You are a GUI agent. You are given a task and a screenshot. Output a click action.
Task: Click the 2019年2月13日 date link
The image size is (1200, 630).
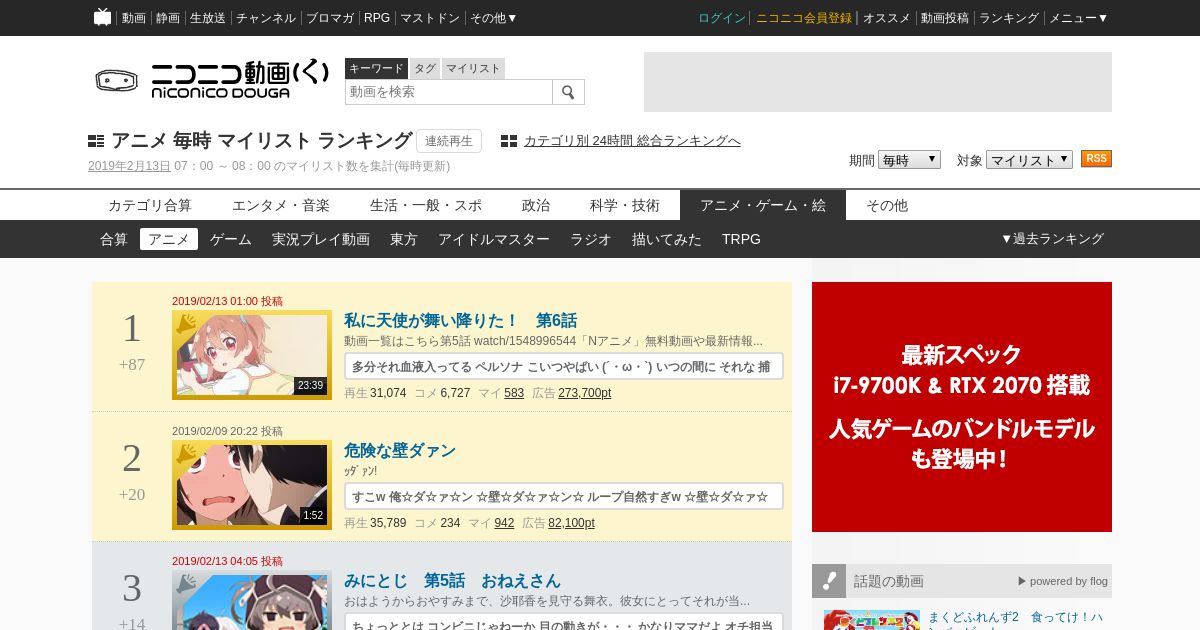point(129,166)
